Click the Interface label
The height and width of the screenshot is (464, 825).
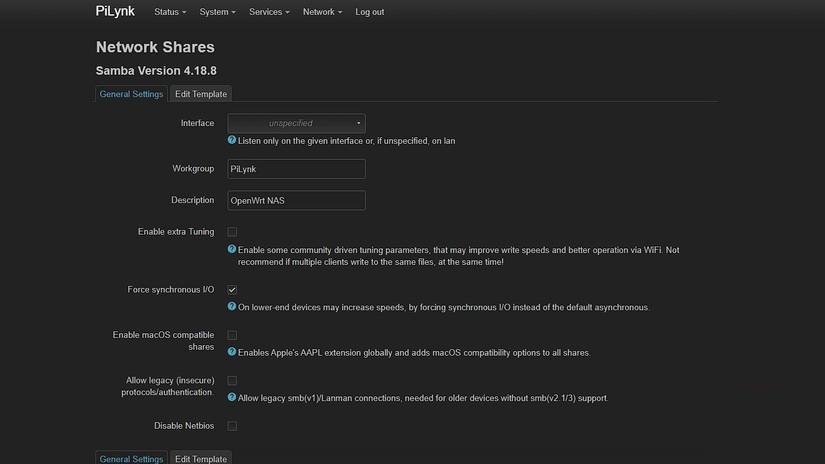coord(197,123)
